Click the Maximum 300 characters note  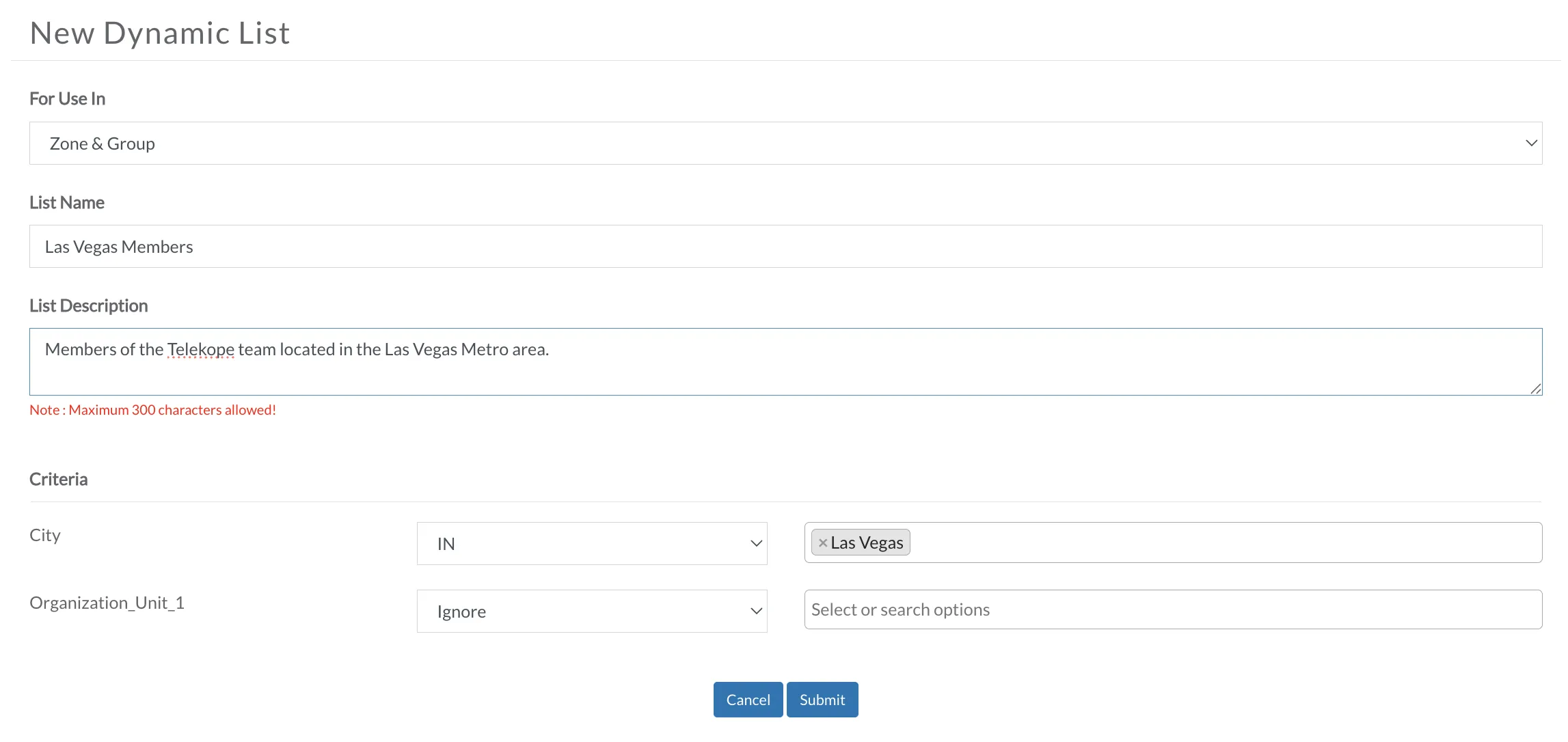click(152, 410)
